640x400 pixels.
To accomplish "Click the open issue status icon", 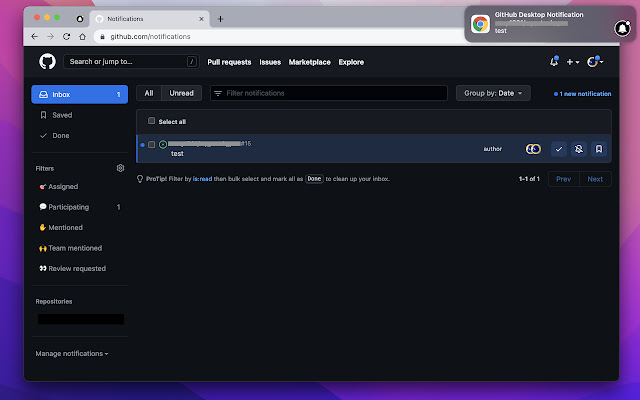I will [x=163, y=144].
